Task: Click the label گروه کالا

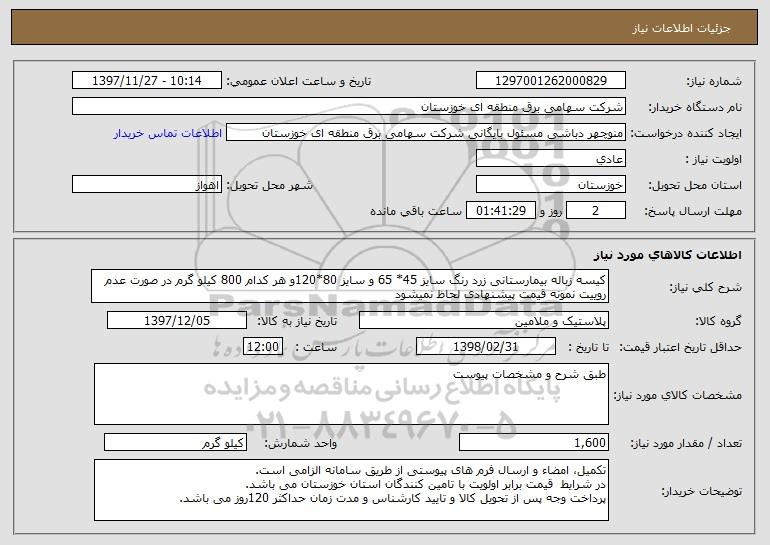Action: (718, 321)
